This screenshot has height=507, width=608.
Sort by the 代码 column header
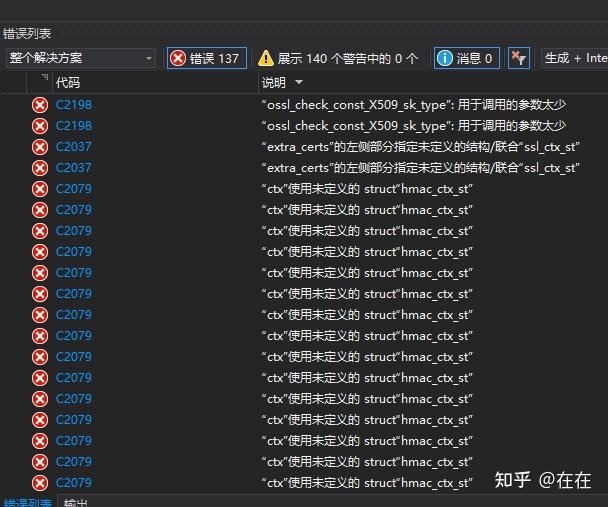68,83
